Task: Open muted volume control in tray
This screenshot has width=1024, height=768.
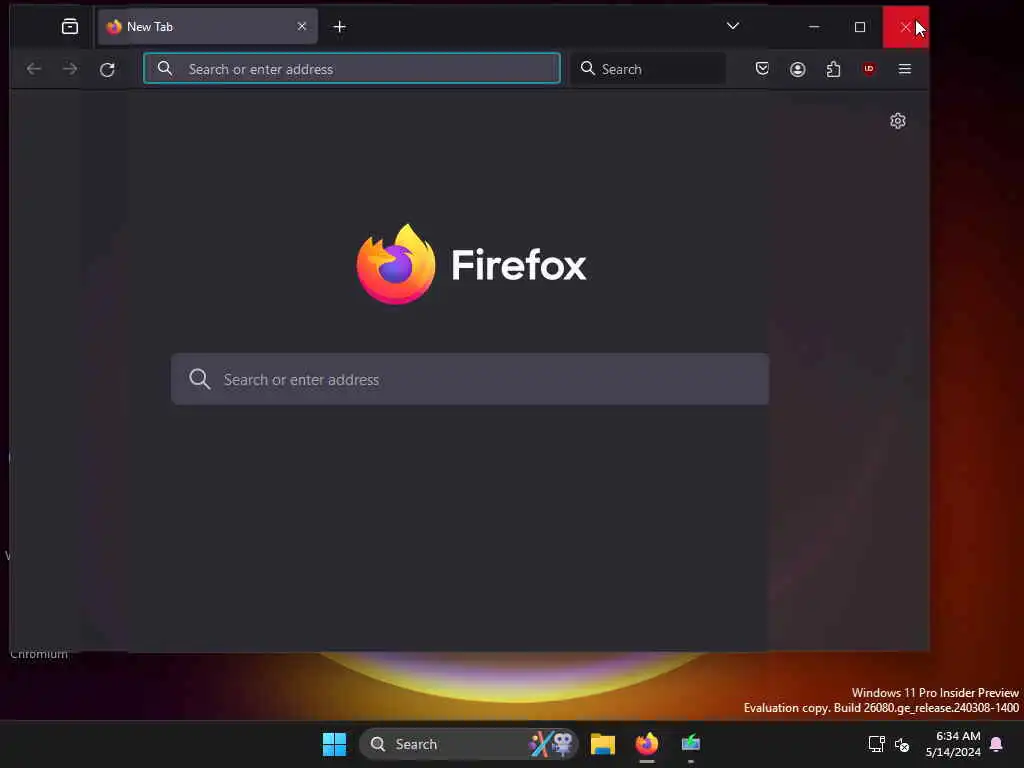Action: coord(902,744)
